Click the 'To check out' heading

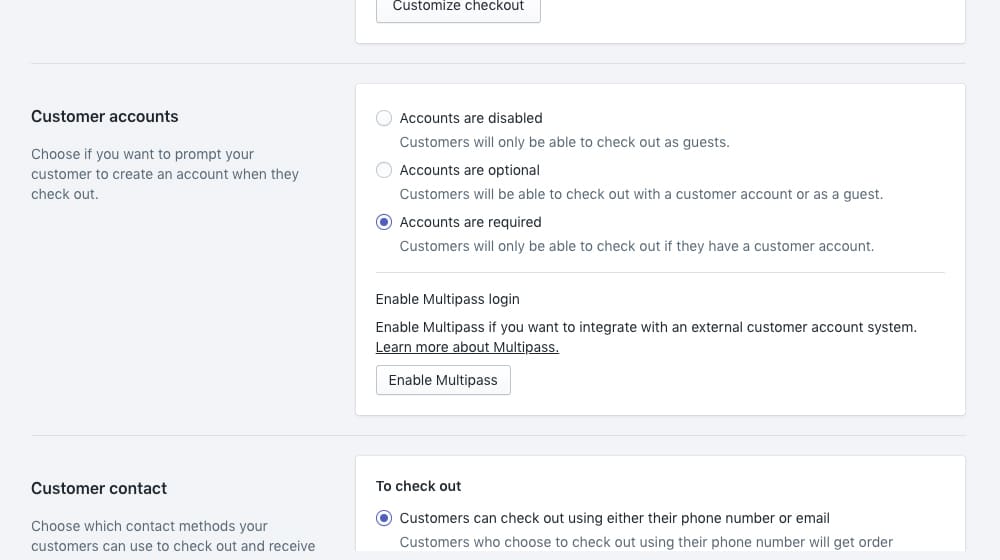(x=418, y=486)
